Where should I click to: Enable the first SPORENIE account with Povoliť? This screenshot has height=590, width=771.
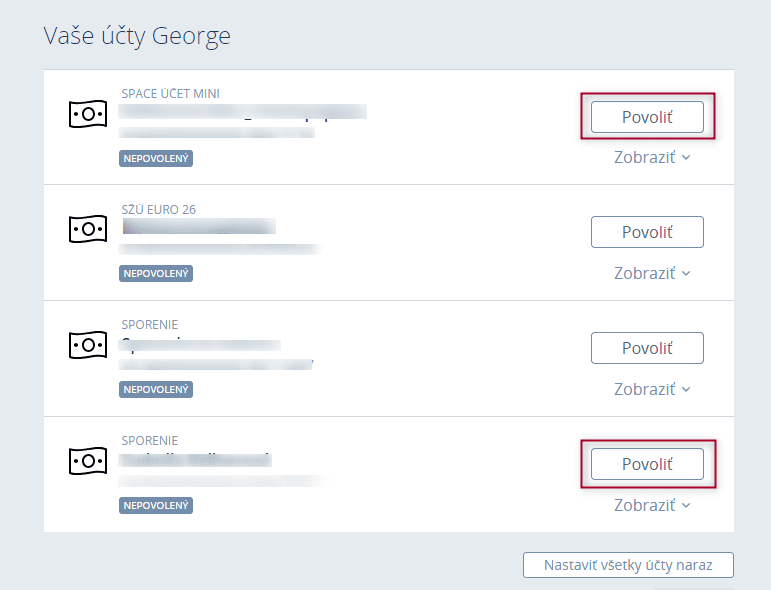(647, 348)
